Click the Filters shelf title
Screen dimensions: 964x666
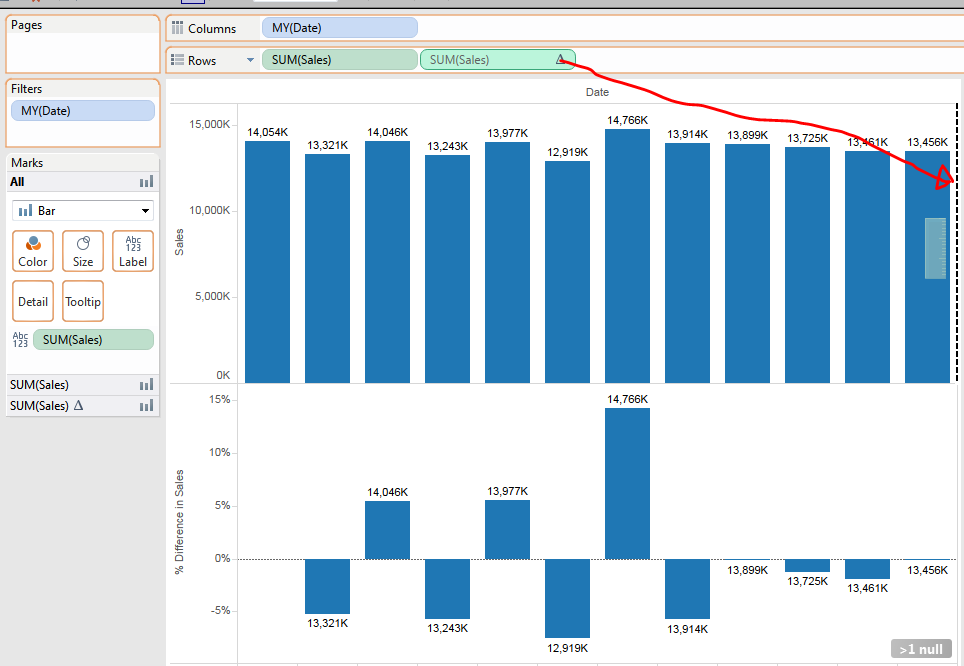tap(26, 89)
